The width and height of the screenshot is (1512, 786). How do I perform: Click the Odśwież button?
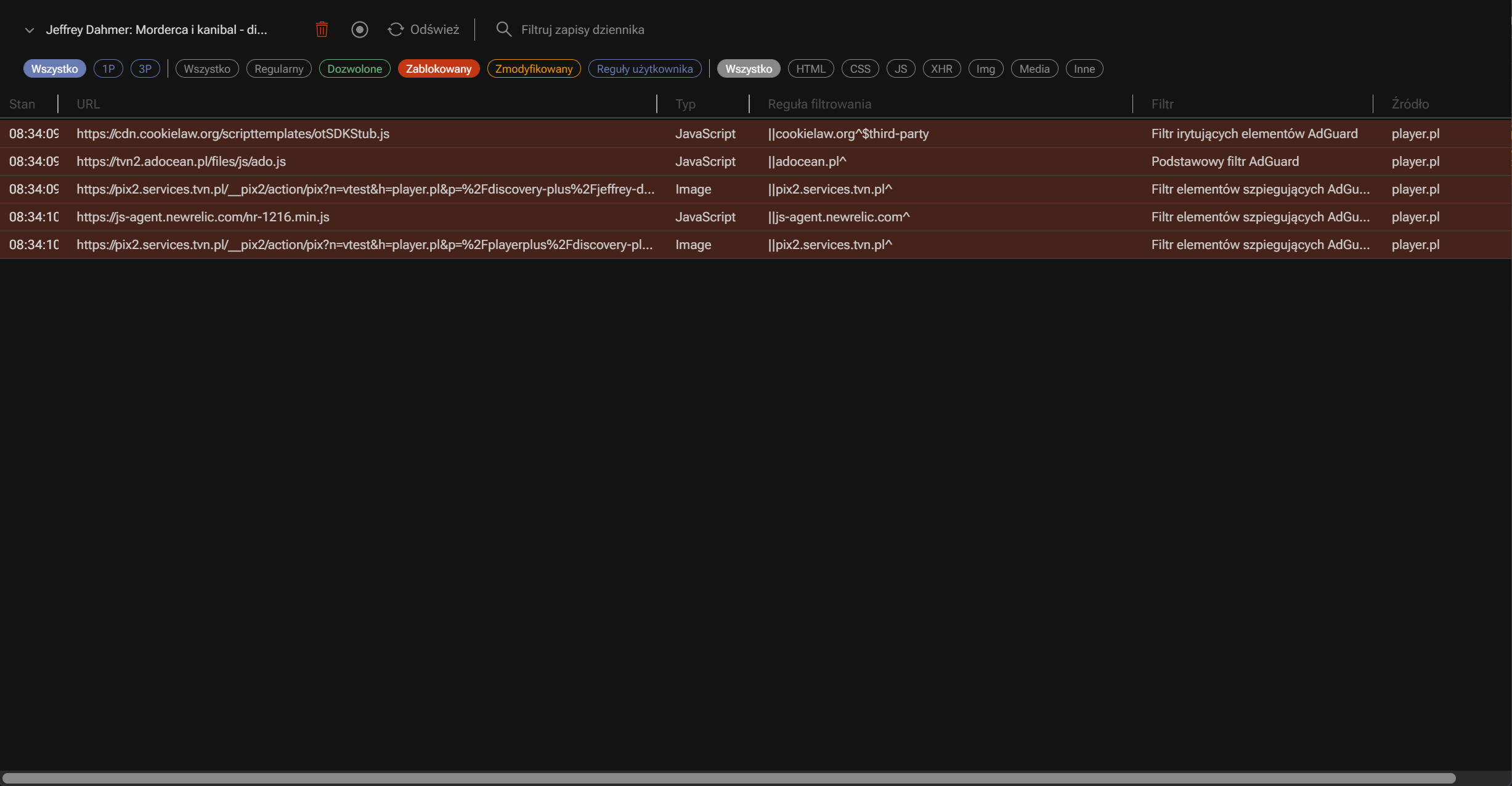coord(434,29)
